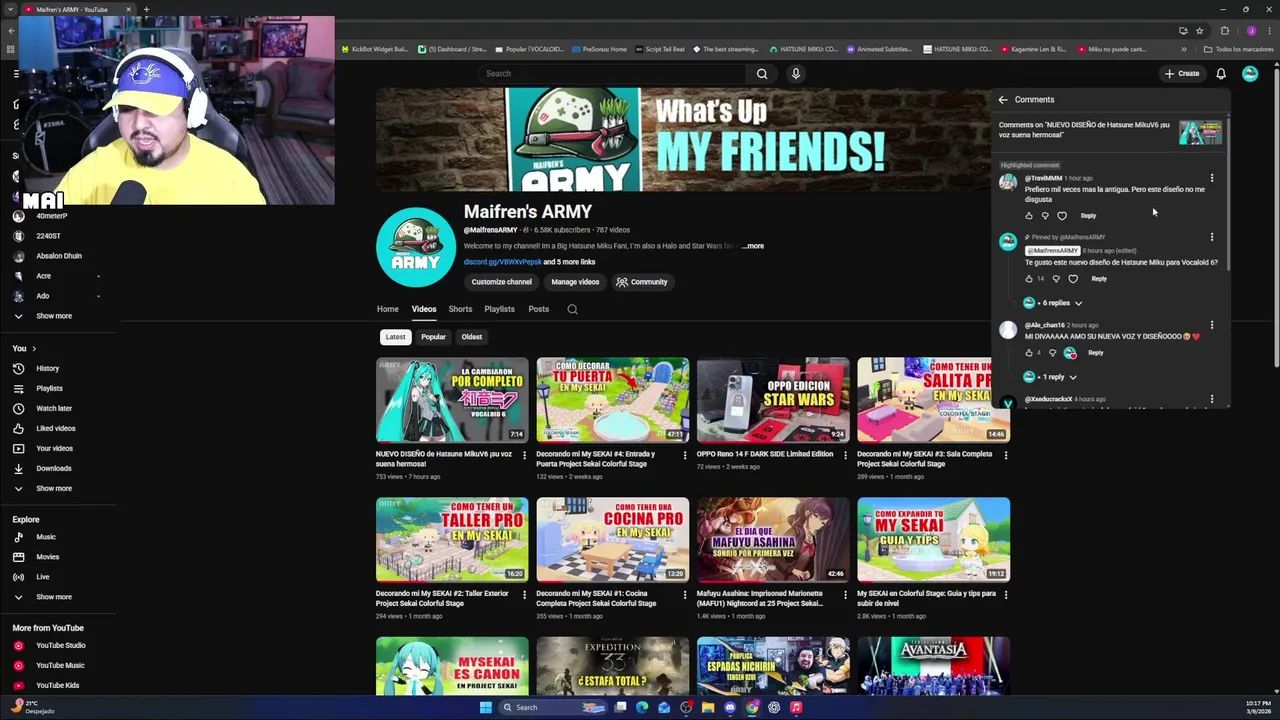Remove creator heart on @Ale_chan16 comment
This screenshot has height=720, width=1280.
(x=1070, y=353)
